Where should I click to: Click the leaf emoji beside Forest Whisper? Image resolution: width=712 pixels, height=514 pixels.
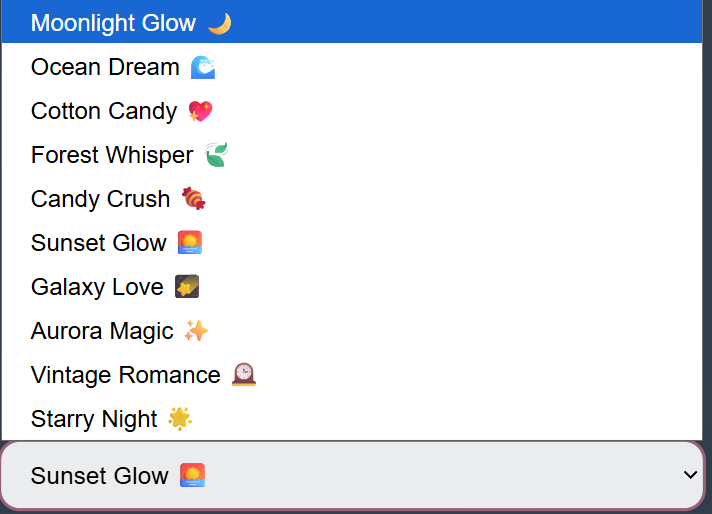[216, 155]
